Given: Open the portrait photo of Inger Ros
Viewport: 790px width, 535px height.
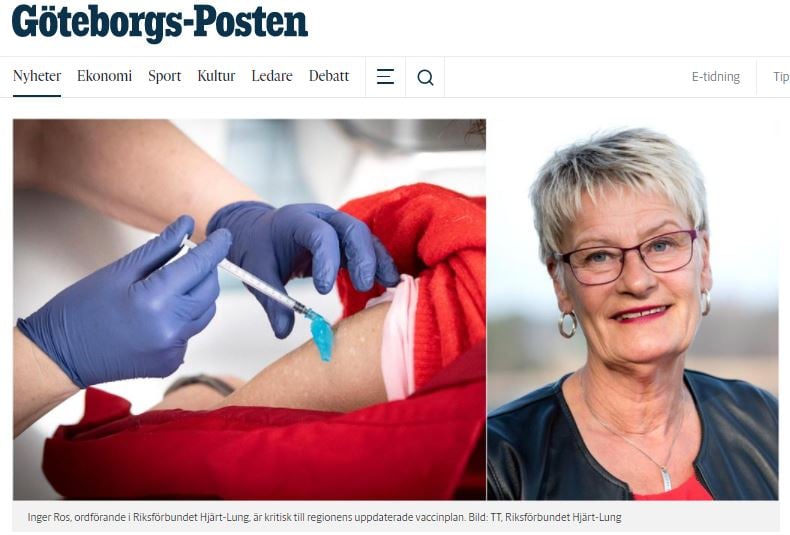Looking at the screenshot, I should pos(633,309).
